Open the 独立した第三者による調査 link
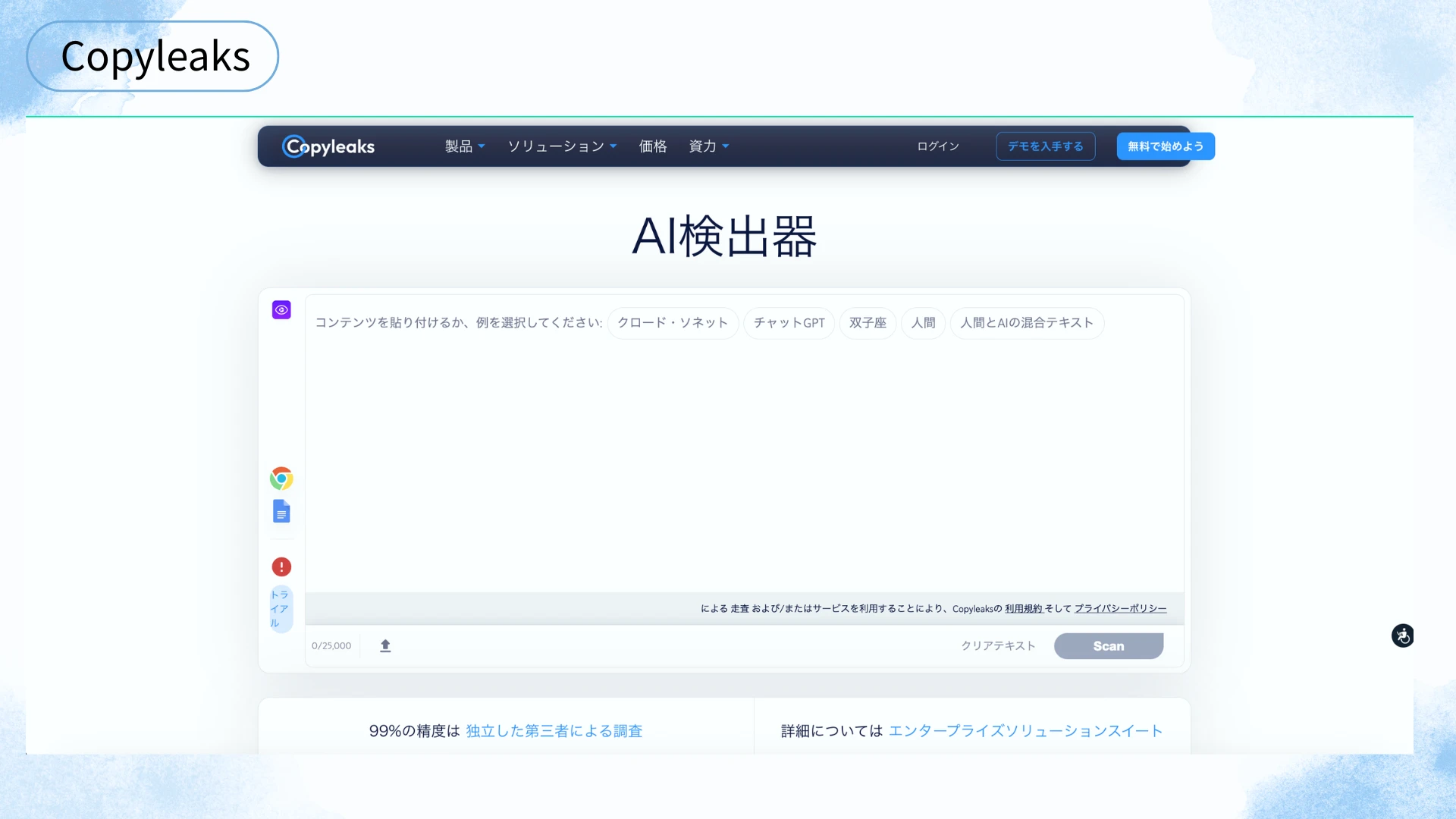This screenshot has height=819, width=1456. point(554,731)
